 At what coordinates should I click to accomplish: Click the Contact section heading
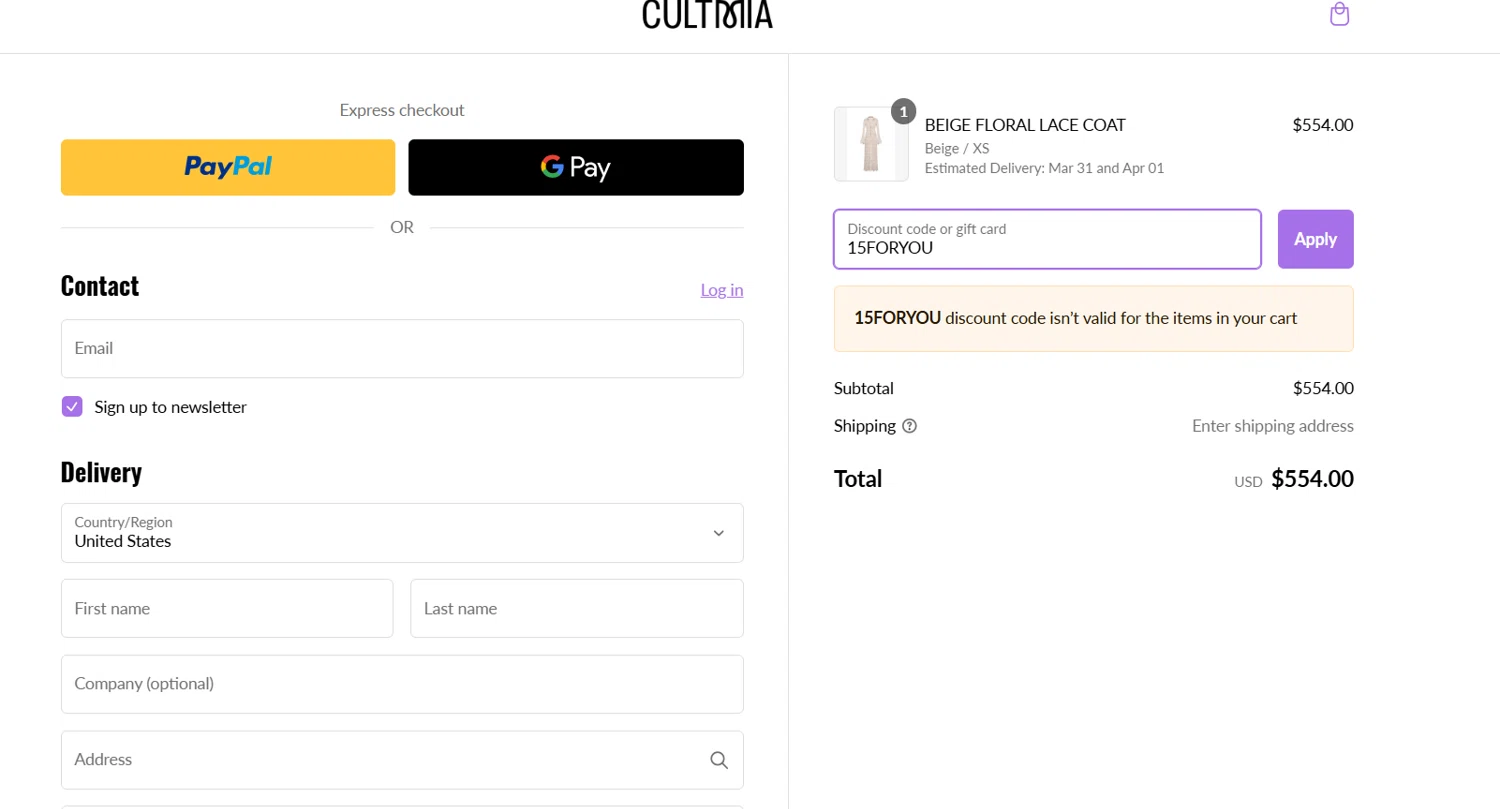tap(100, 286)
